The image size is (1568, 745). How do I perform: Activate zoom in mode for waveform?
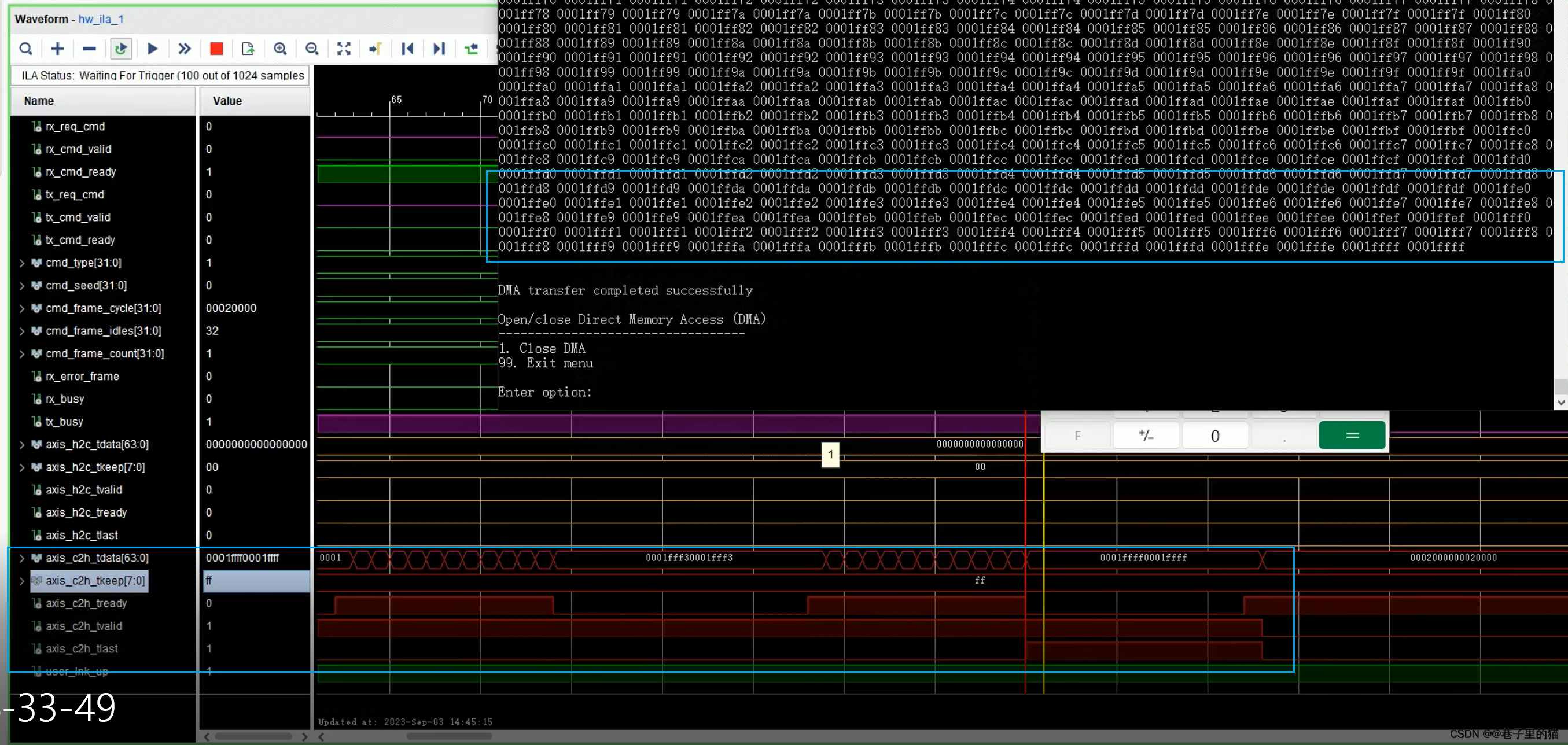point(280,49)
